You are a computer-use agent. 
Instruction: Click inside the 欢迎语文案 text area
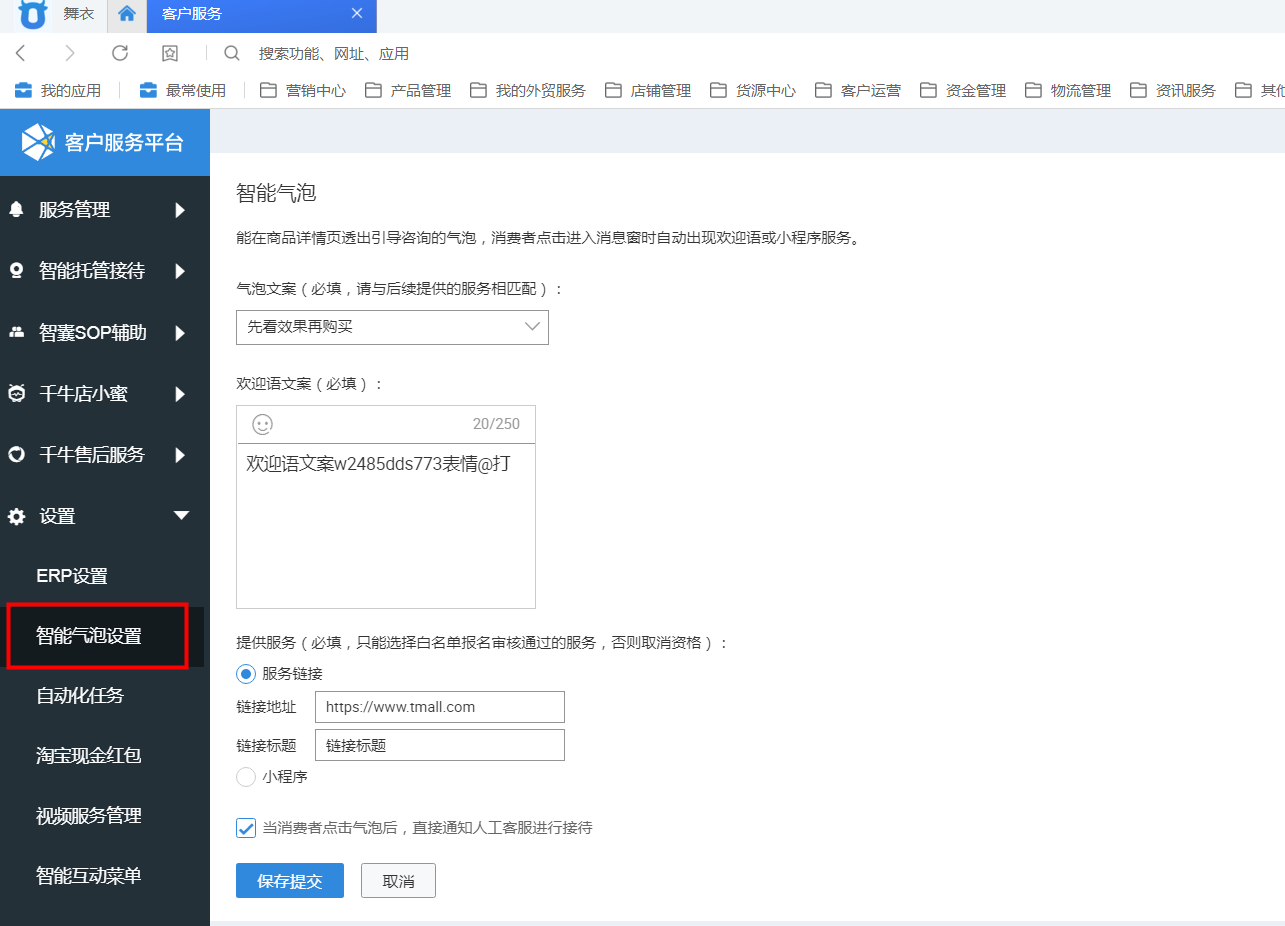point(386,525)
